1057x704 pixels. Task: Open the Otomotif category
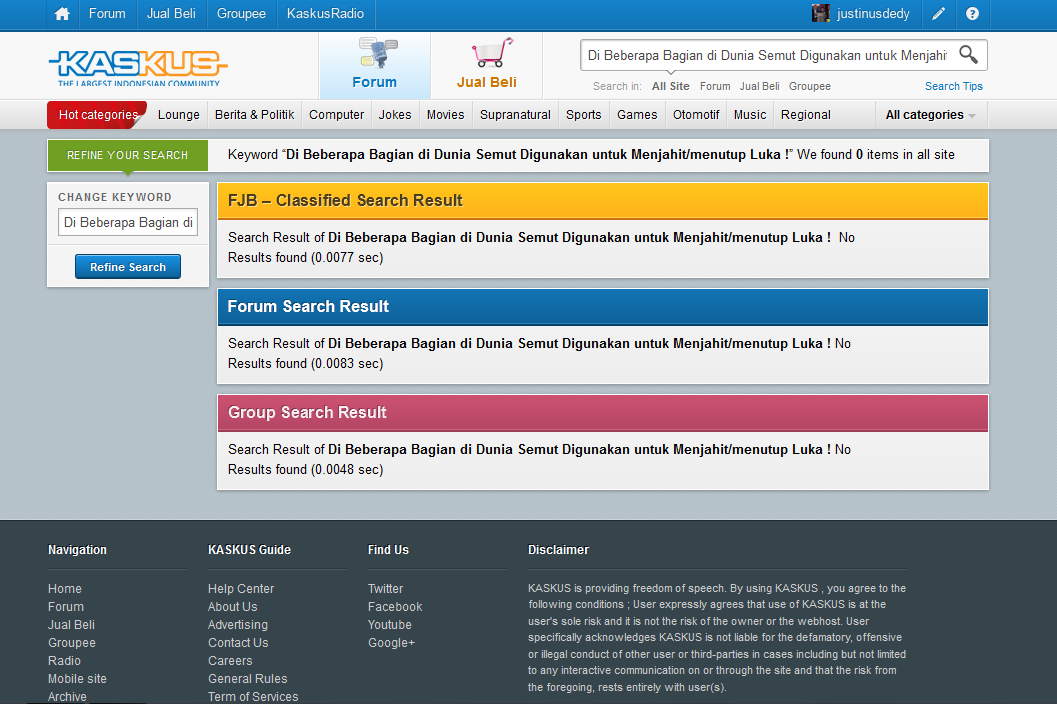tap(696, 115)
